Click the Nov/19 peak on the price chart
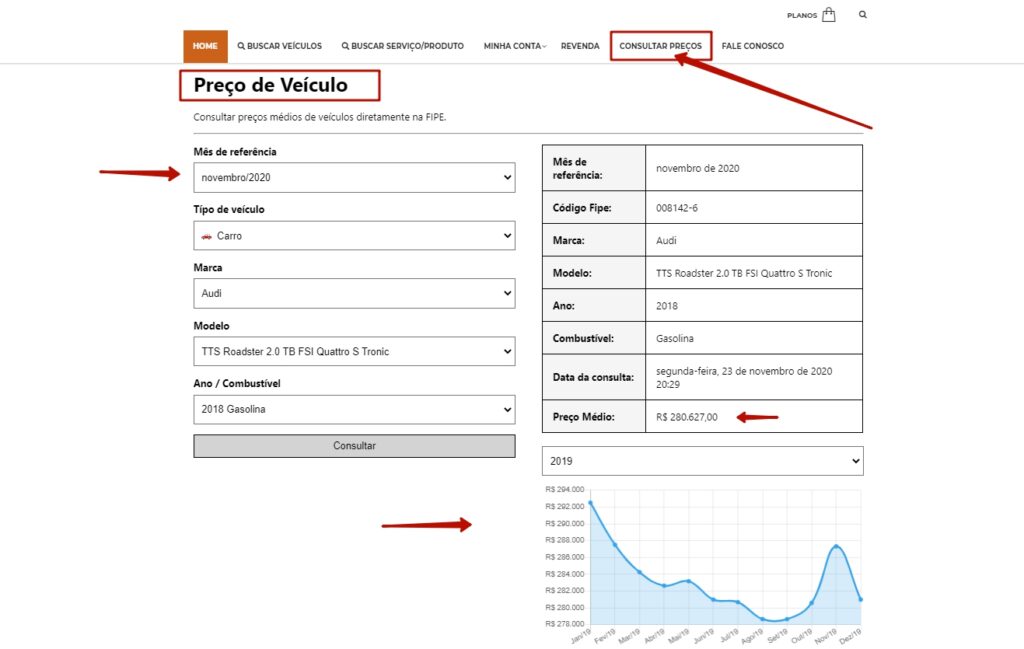Screen dimensions: 1024x649 (836, 547)
